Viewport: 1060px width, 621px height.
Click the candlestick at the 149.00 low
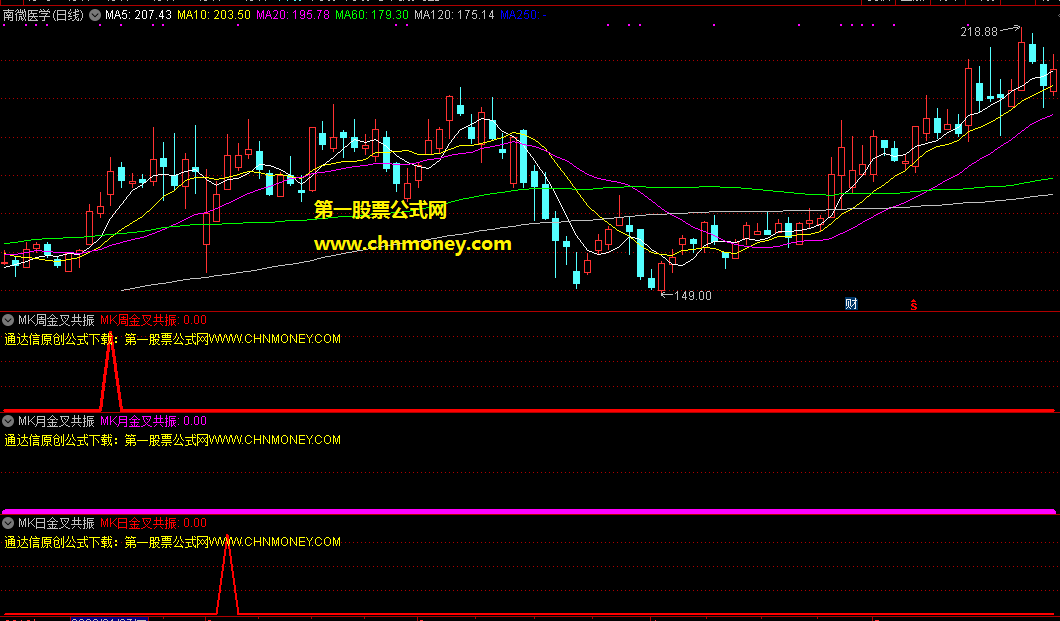pos(661,276)
